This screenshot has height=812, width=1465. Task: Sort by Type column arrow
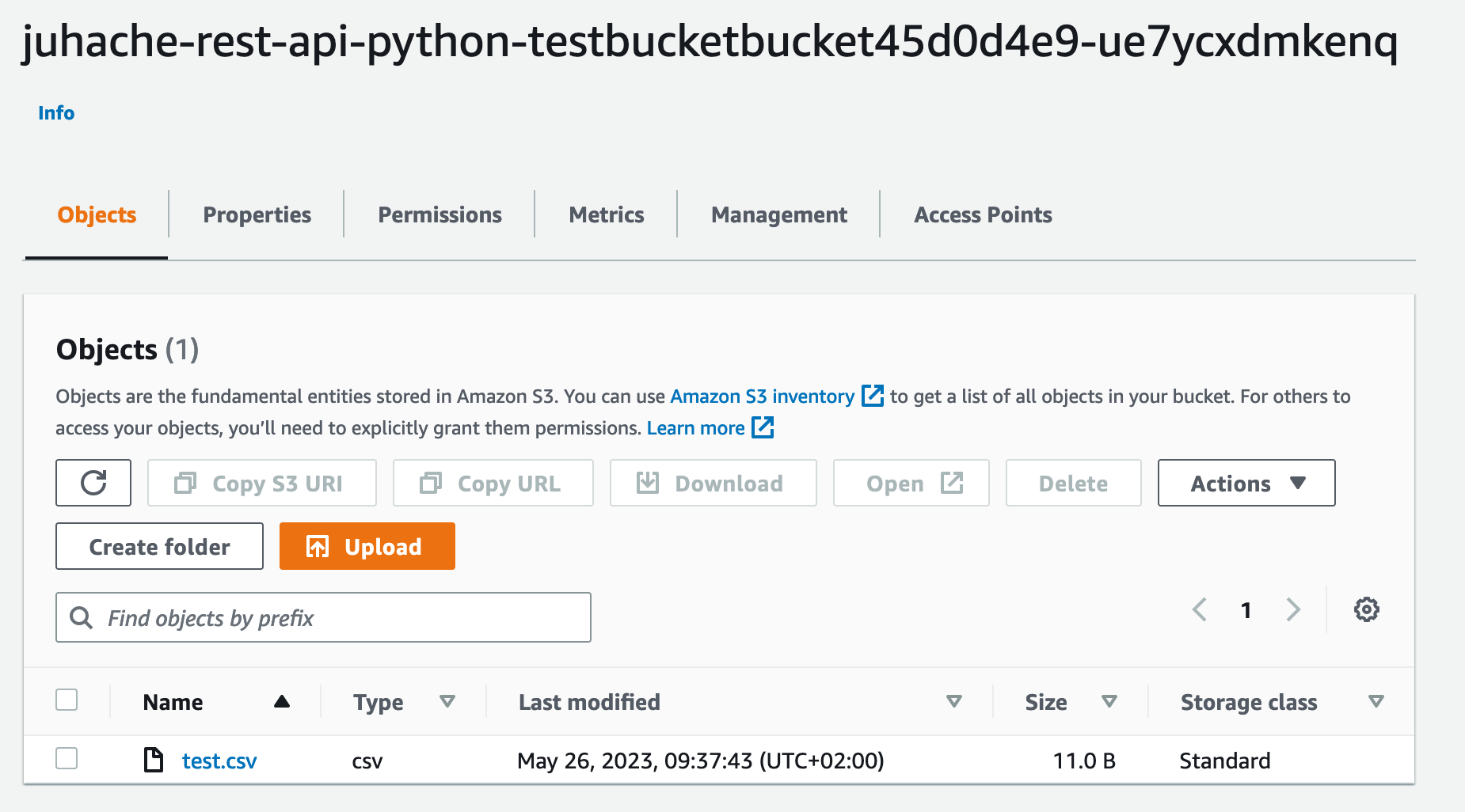tap(447, 701)
